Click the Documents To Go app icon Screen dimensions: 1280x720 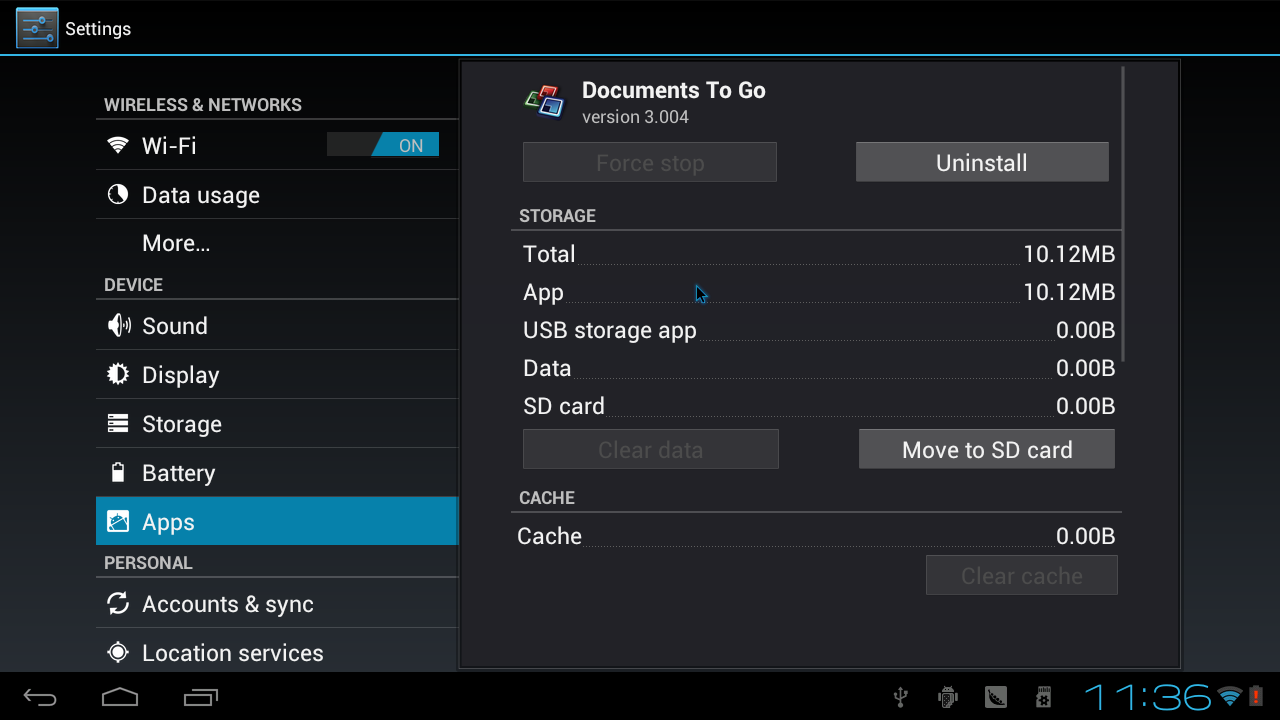(545, 101)
